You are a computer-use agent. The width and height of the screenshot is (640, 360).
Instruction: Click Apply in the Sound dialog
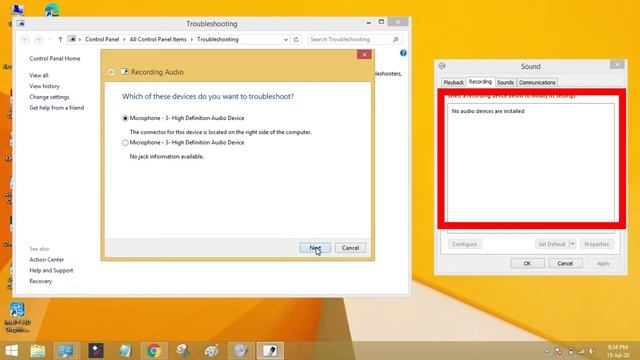[x=603, y=263]
